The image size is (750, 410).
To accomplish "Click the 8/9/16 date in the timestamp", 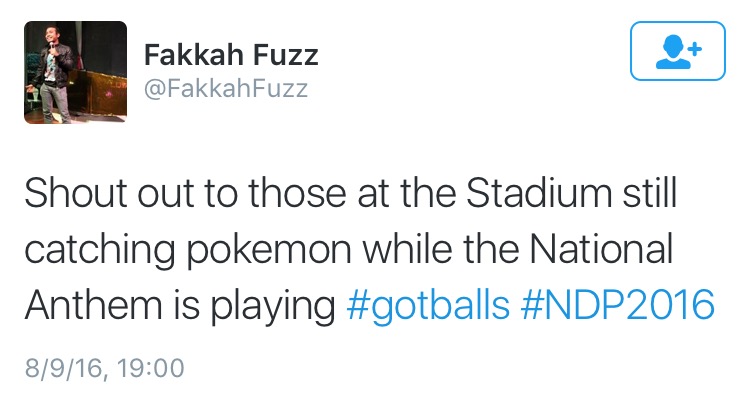I will pos(62,368).
